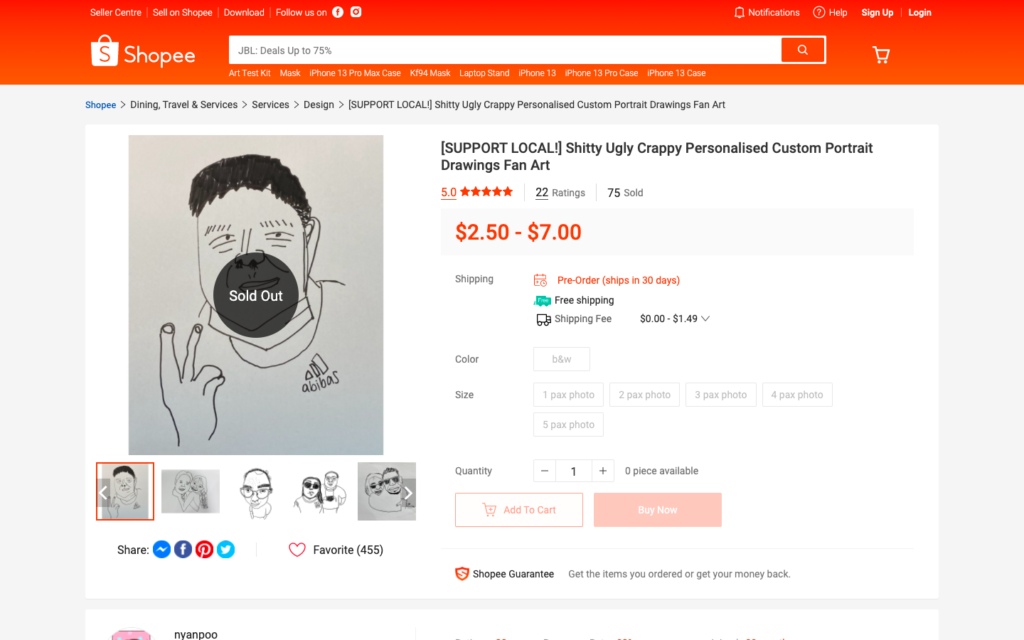Share the product on Twitter
1024x640 pixels.
[226, 549]
